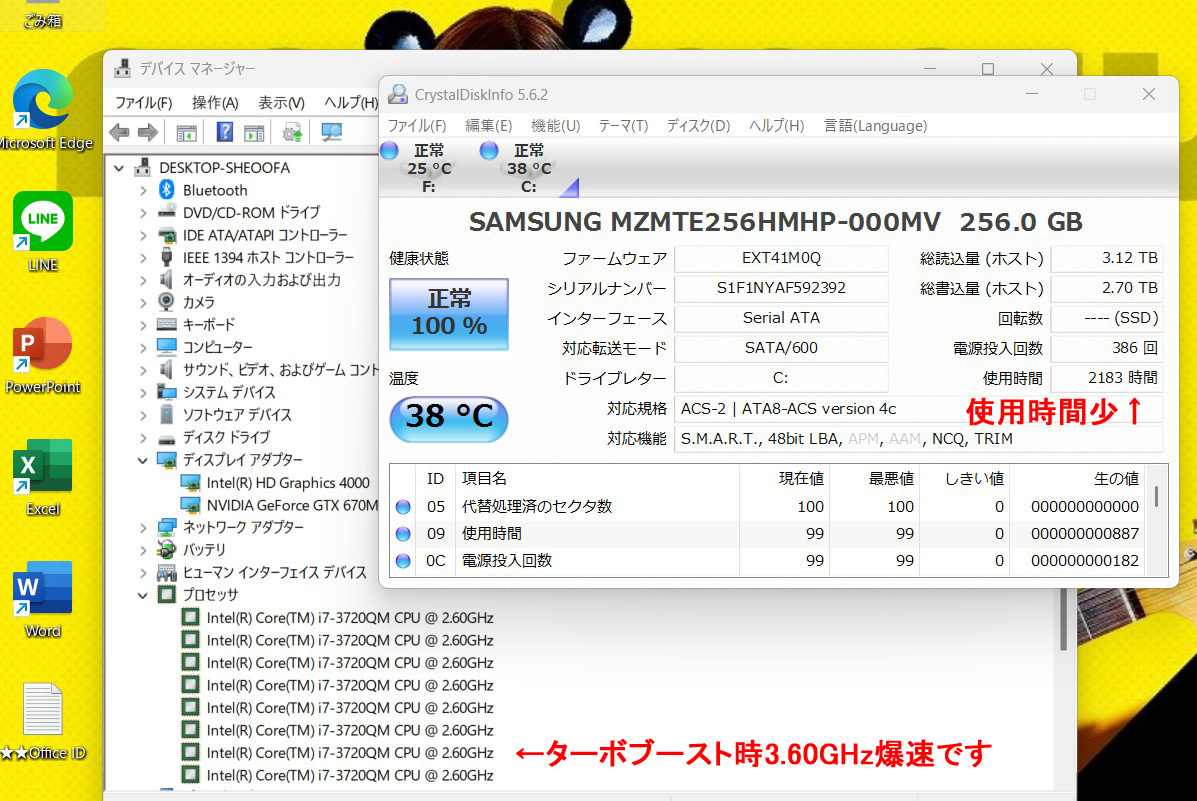Click the monitor scan icon in Device Manager toolbar
Screen dimensions: 1197x801
click(332, 132)
